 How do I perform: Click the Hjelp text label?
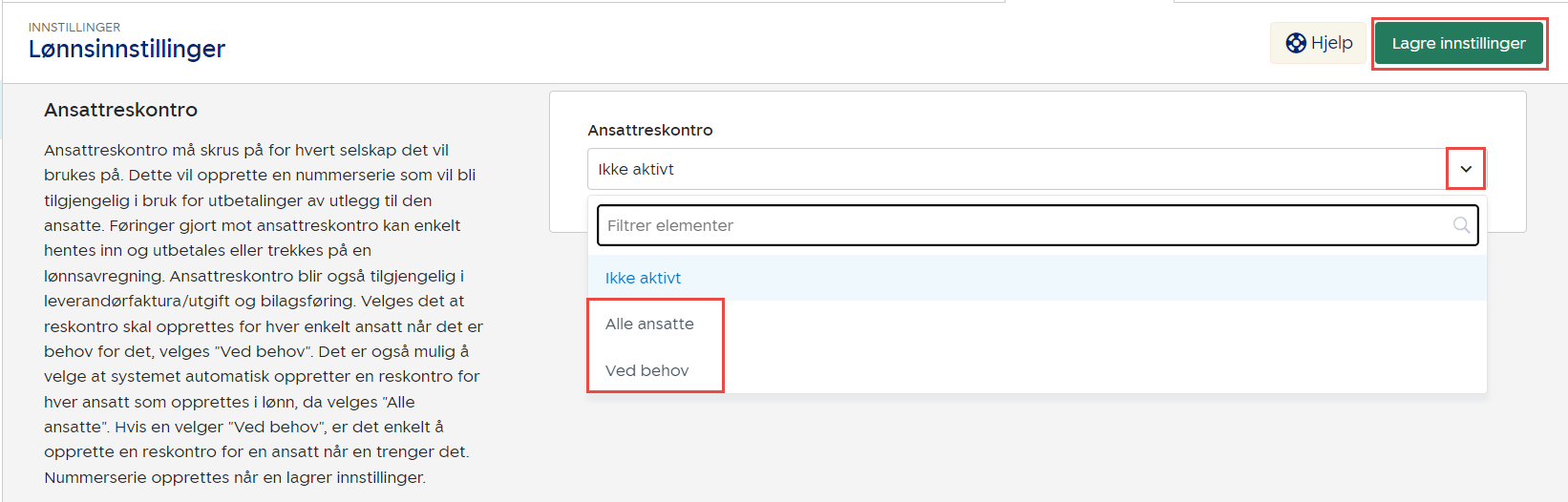[x=1331, y=43]
